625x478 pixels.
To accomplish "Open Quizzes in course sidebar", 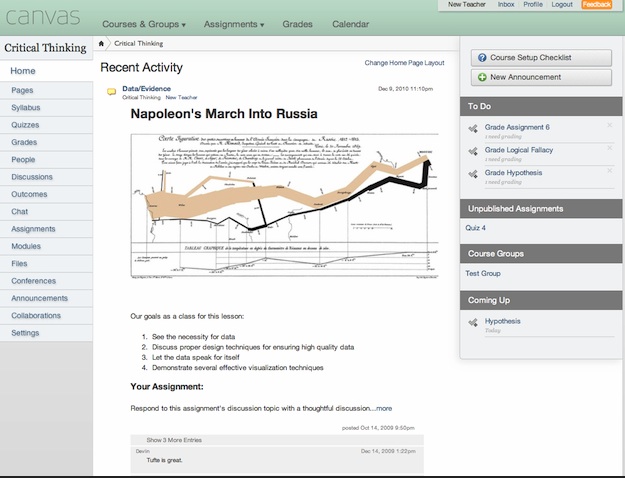I will point(46,125).
